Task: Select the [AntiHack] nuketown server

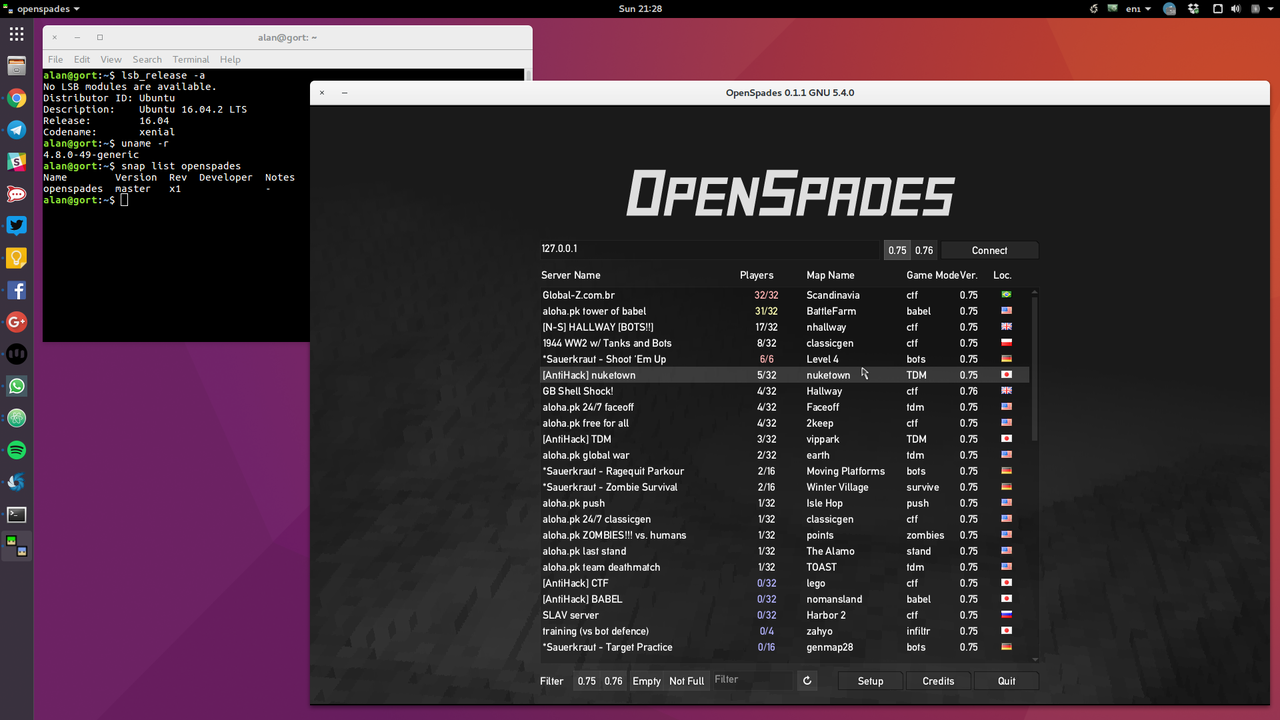Action: (x=784, y=375)
